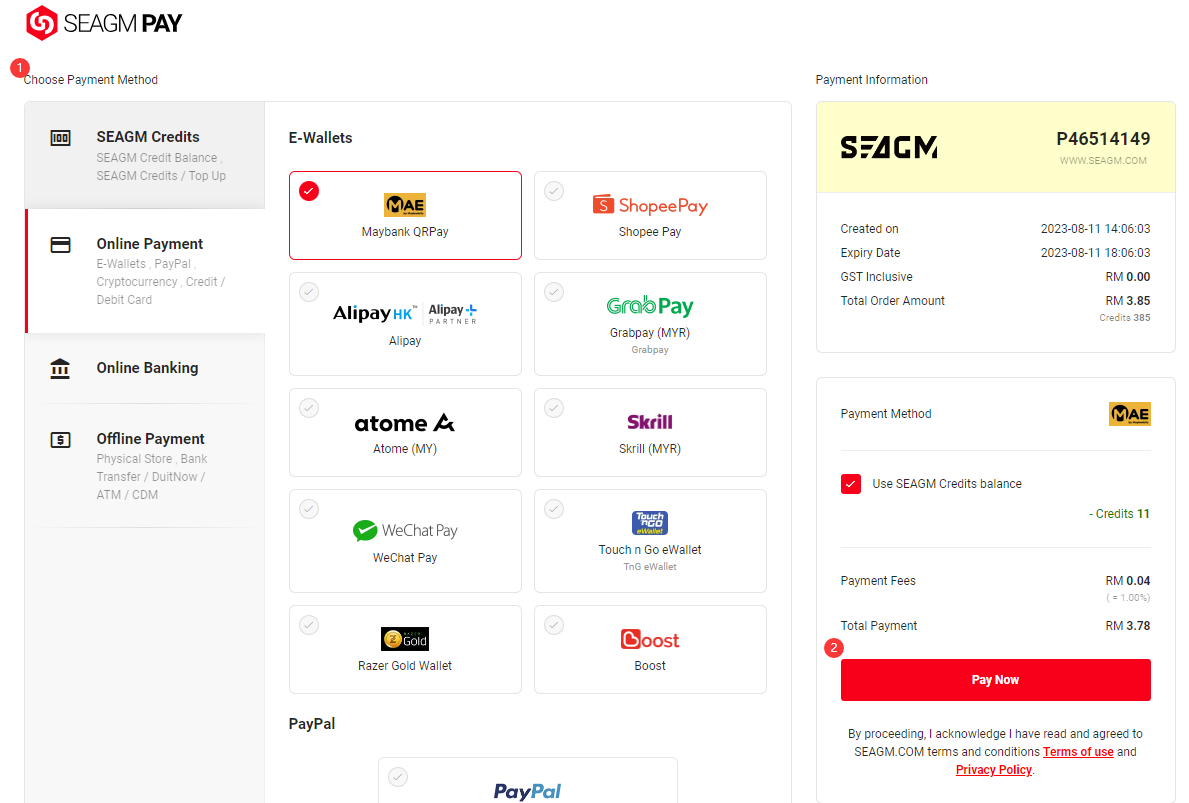Click the Atome (MY) logo
This screenshot has height=803, width=1189.
(405, 422)
